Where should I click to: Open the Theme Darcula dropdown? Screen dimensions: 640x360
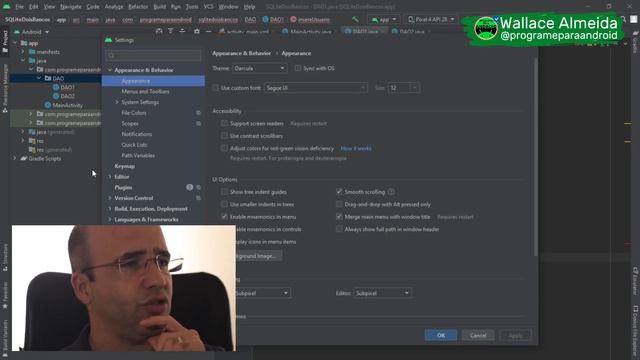pyautogui.click(x=260, y=68)
